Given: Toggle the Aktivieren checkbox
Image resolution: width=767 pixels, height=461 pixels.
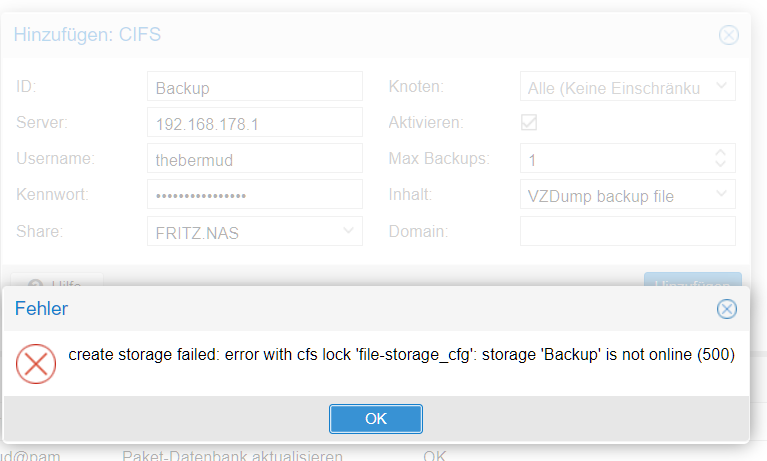Looking at the screenshot, I should click(x=529, y=122).
